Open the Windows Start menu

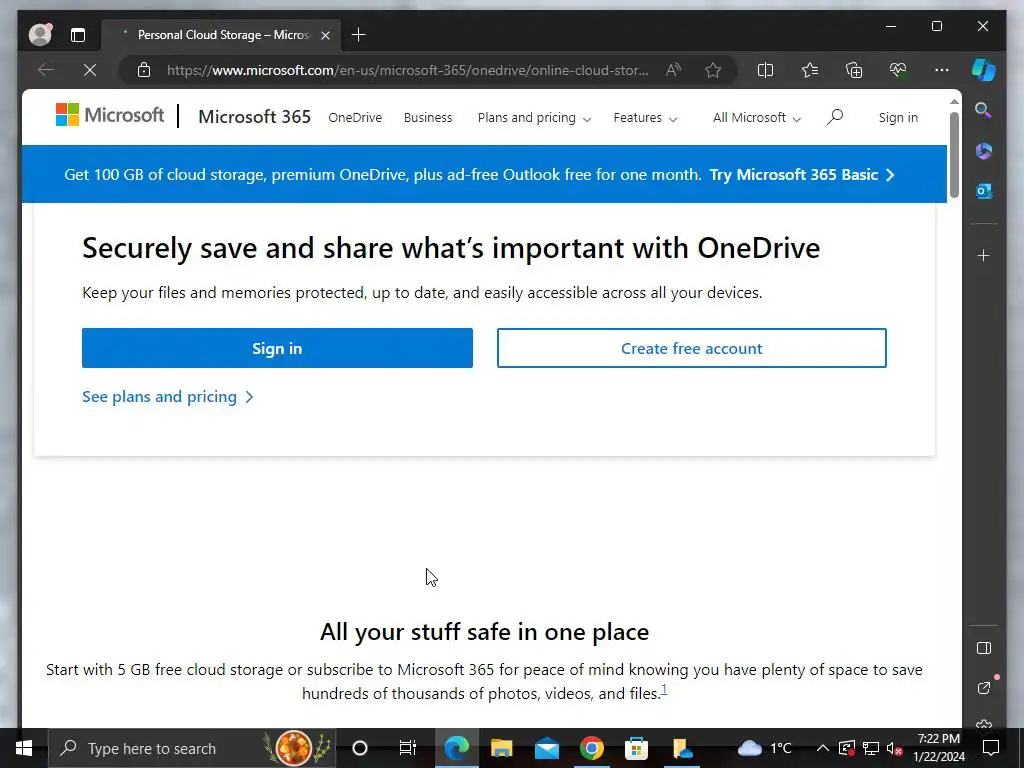[x=24, y=748]
